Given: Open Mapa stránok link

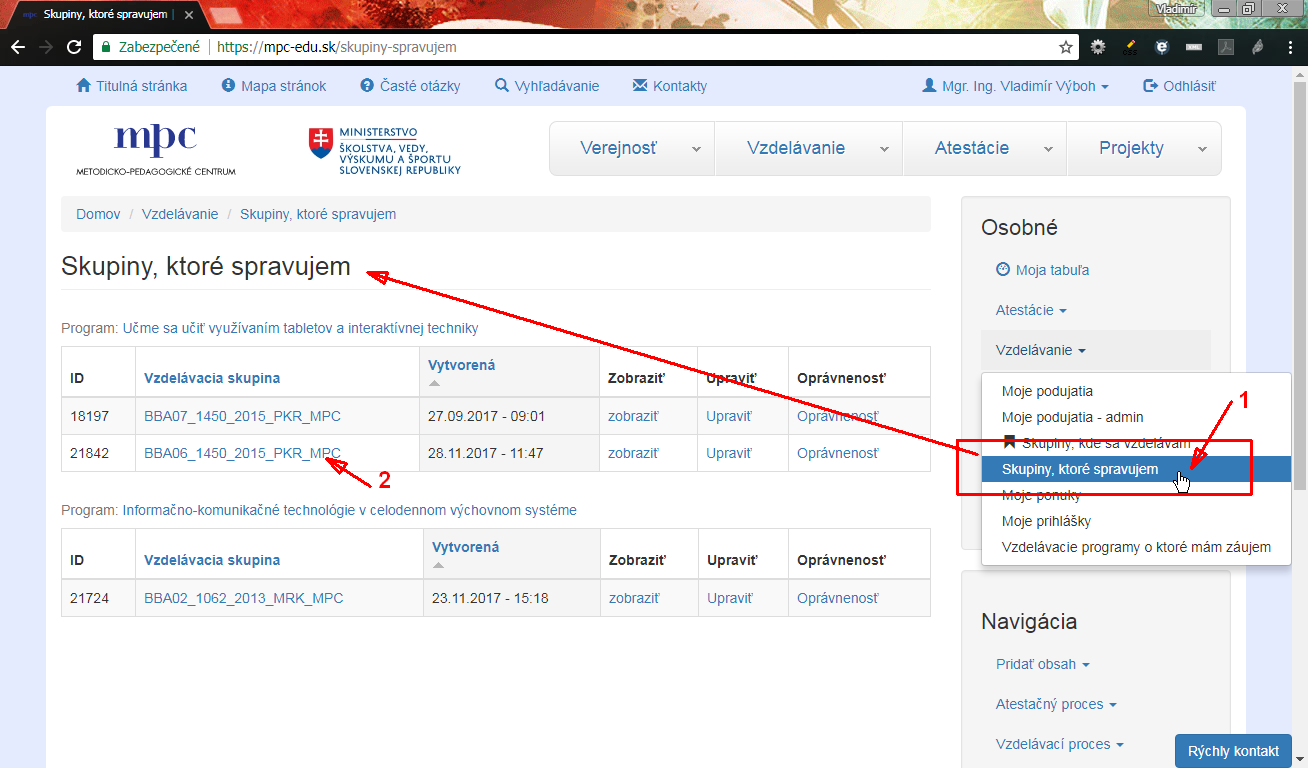Looking at the screenshot, I should [283, 86].
